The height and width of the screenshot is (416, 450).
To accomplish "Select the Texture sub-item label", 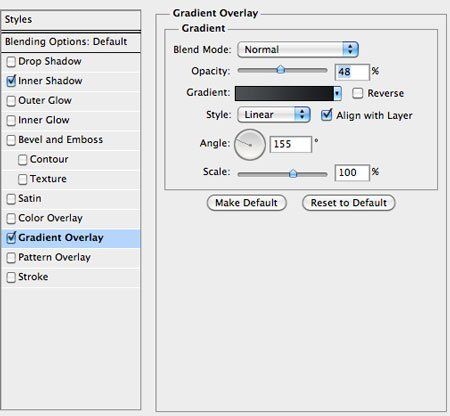I will click(x=48, y=179).
